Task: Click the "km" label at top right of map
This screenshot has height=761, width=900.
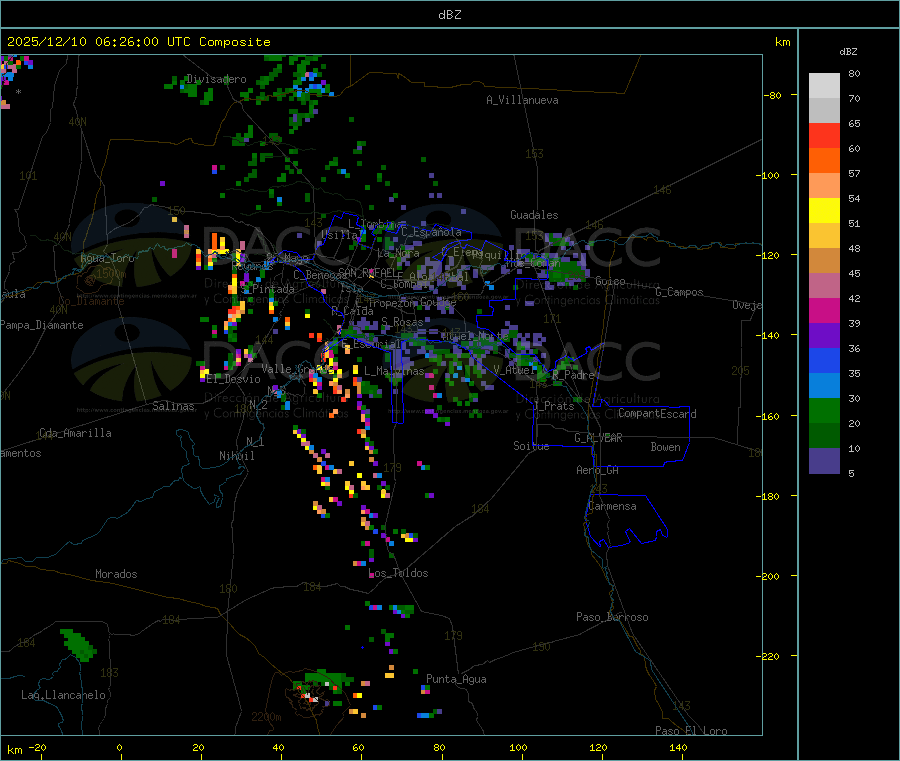Action: [x=782, y=42]
